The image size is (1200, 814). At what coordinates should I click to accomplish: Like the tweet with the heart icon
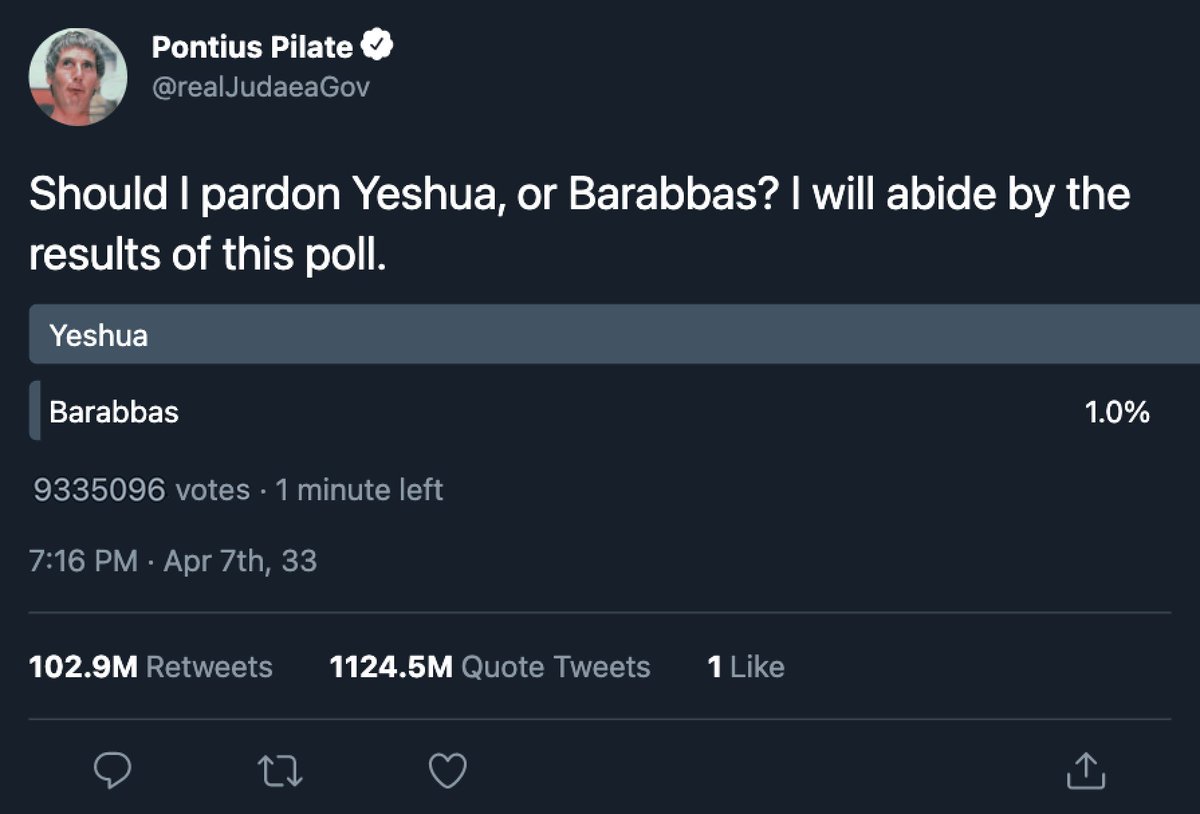pyautogui.click(x=448, y=770)
